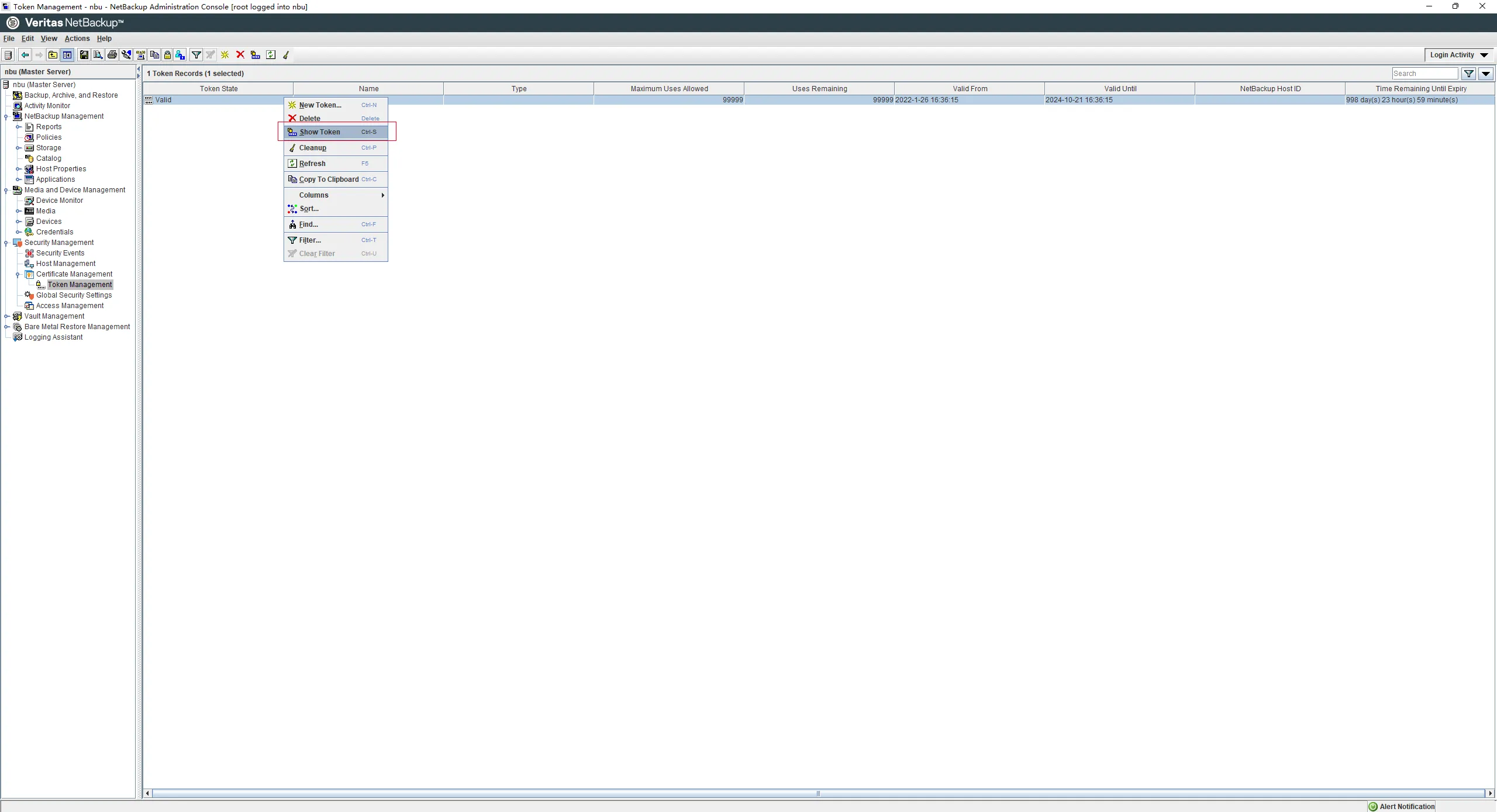Viewport: 1497px width, 812px height.
Task: Select the New Token star icon on toolbar
Action: pos(225,54)
